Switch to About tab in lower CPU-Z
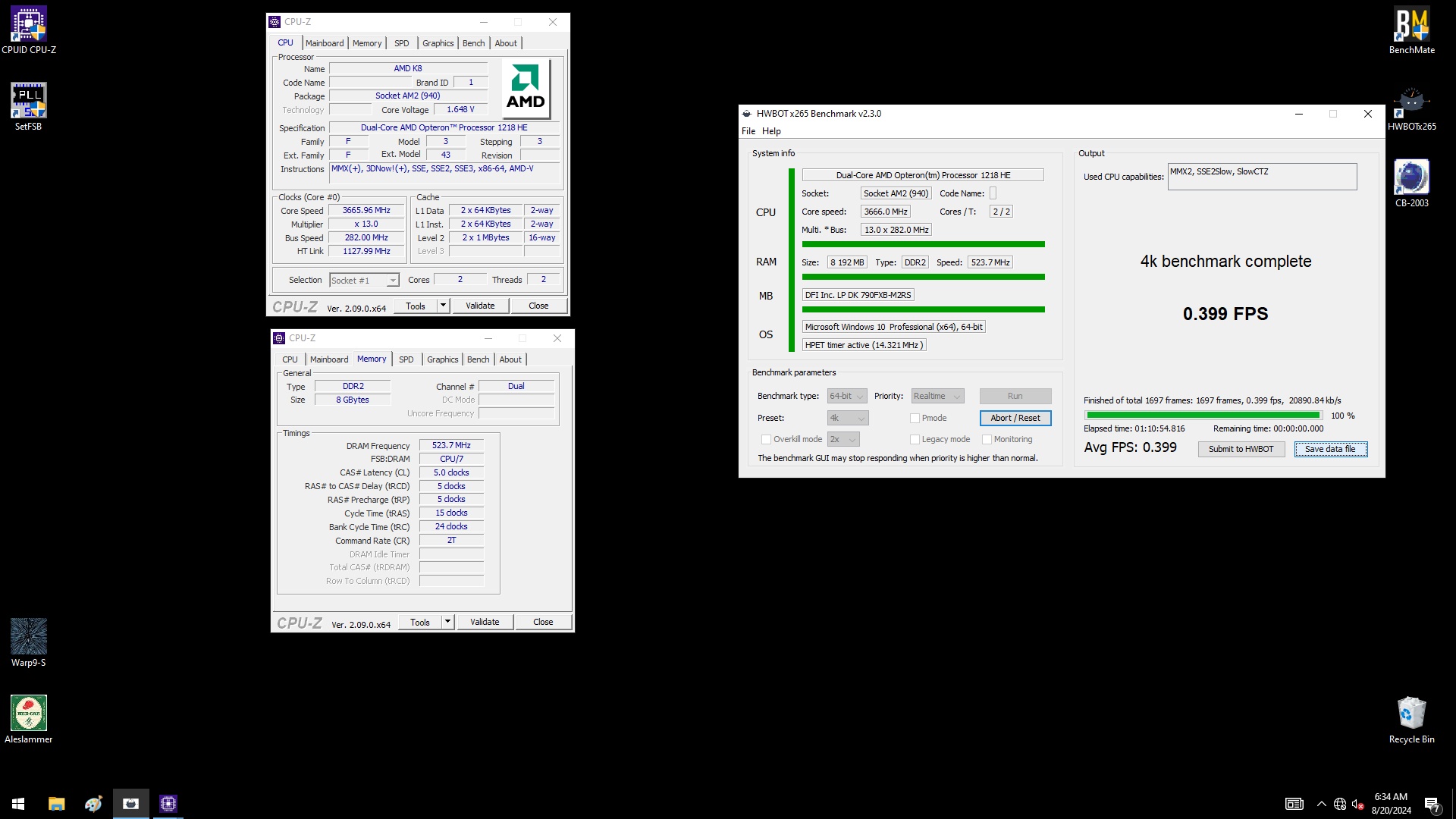 pyautogui.click(x=510, y=359)
